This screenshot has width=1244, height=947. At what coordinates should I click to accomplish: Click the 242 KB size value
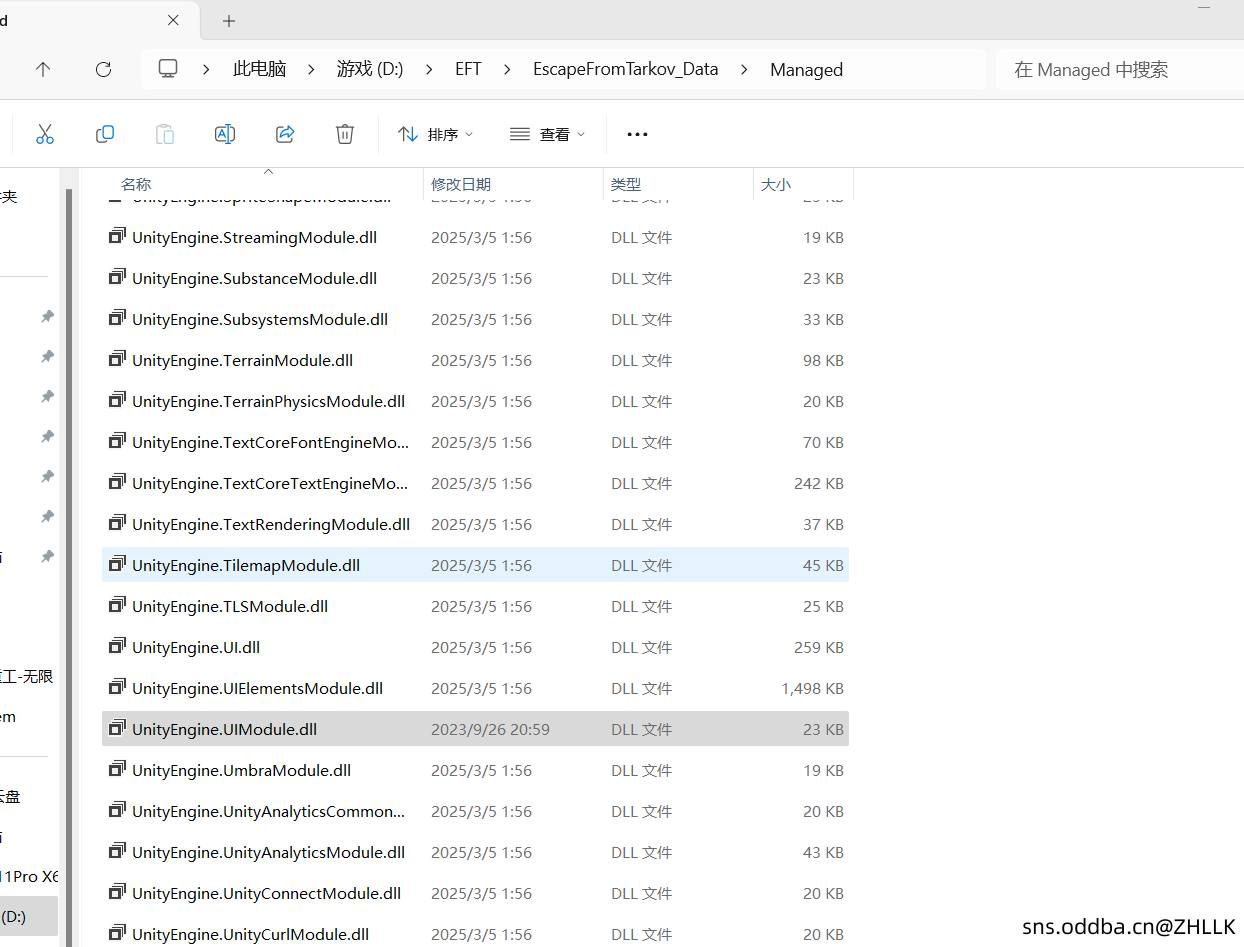click(x=819, y=483)
